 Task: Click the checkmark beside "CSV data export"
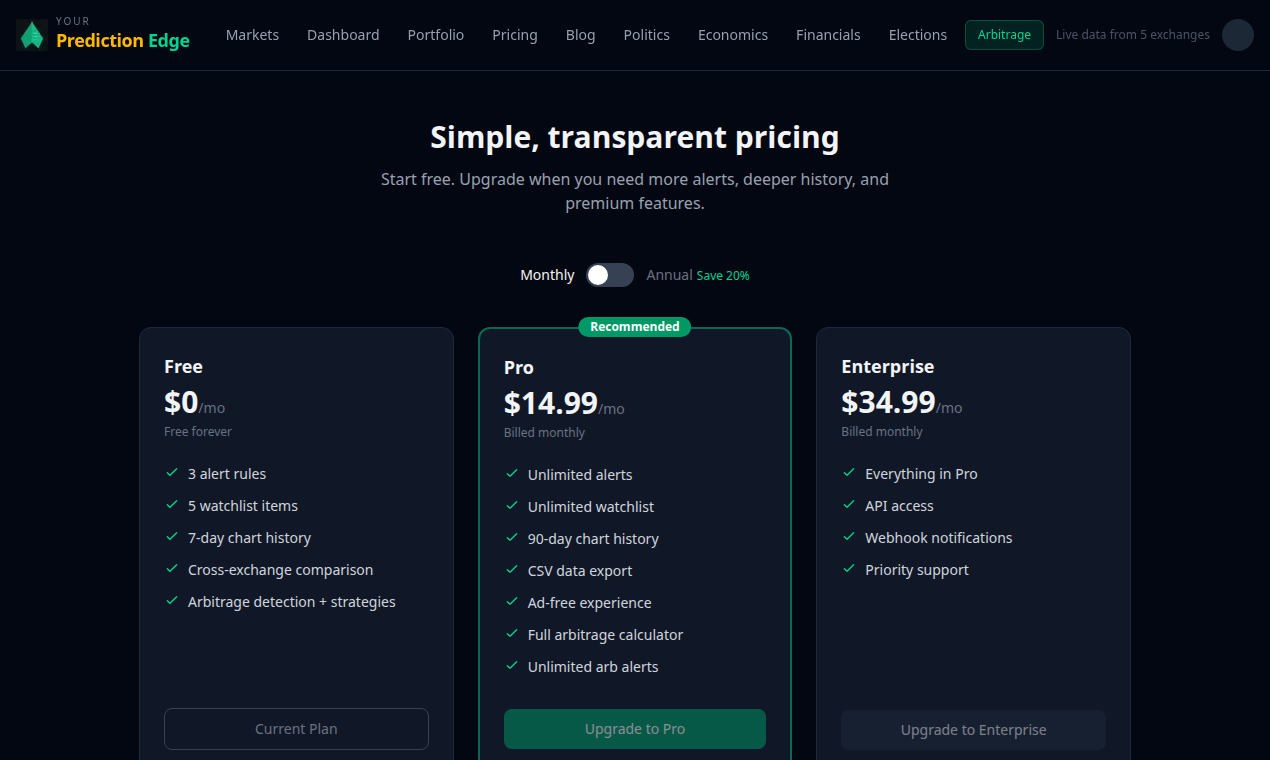coord(511,570)
